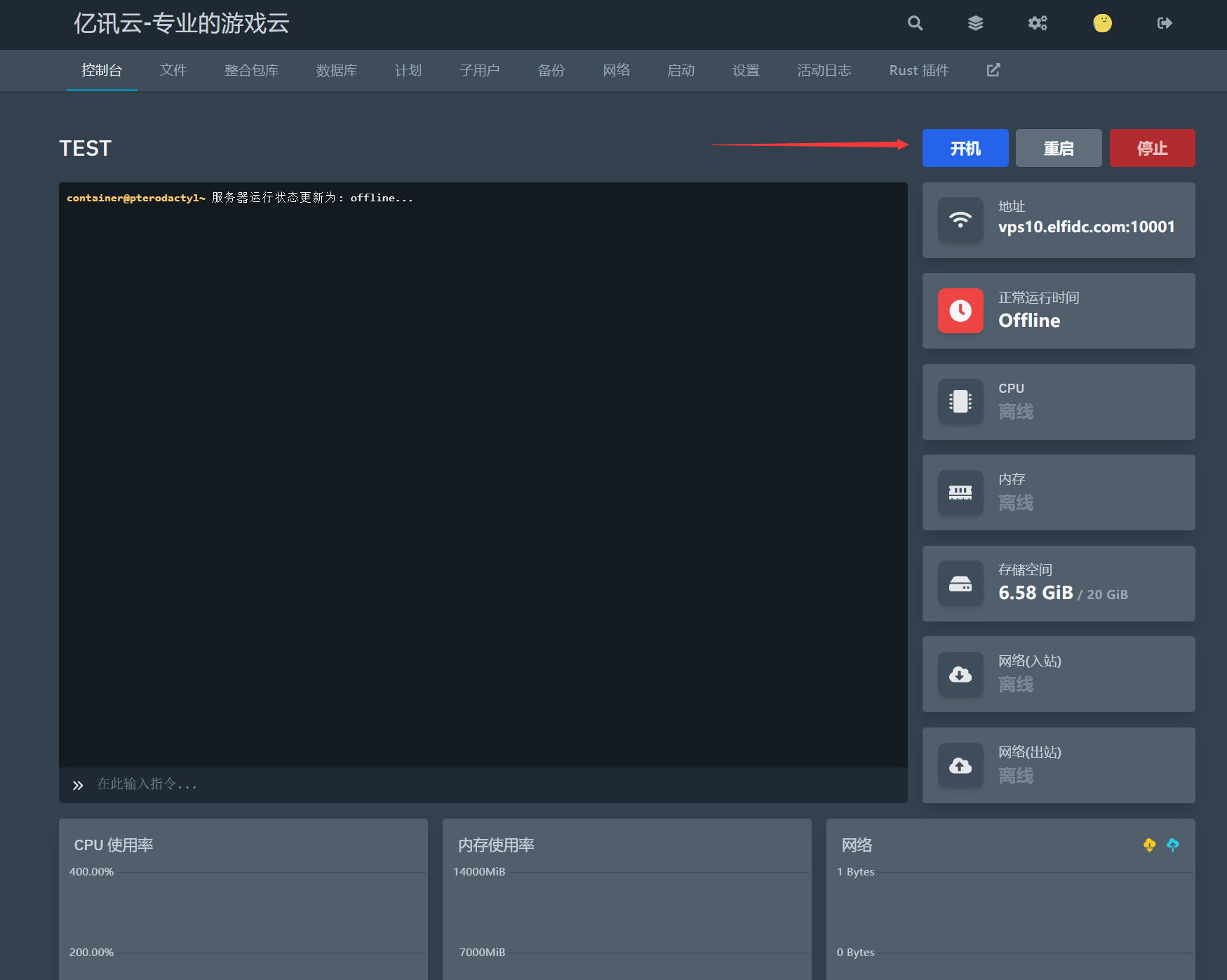Click the 亿讯云 site title link

click(x=182, y=23)
